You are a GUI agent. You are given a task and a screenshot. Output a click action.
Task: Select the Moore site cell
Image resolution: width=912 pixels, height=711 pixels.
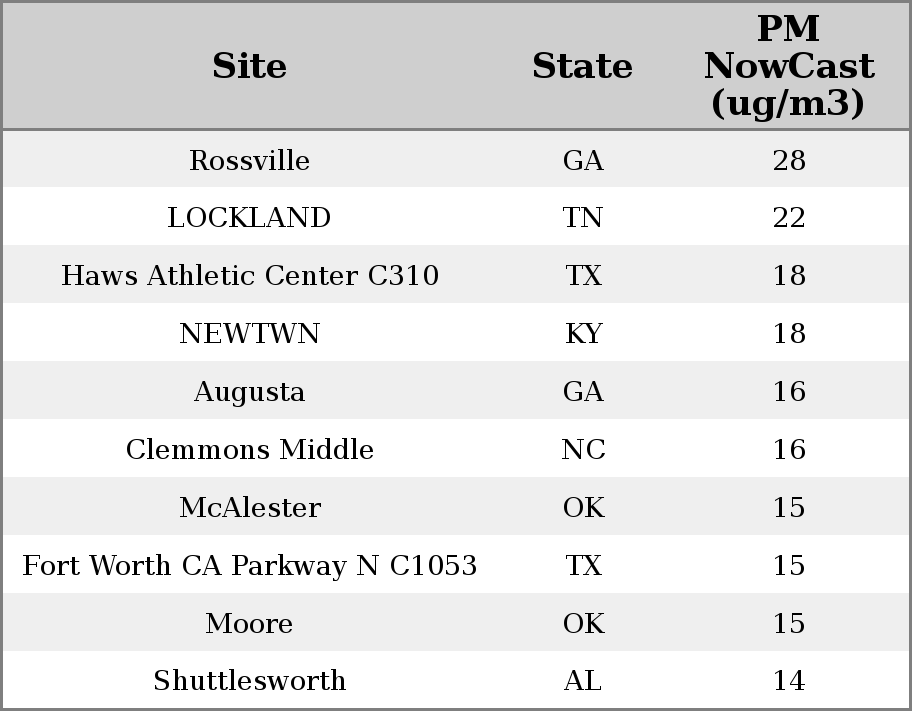click(250, 623)
